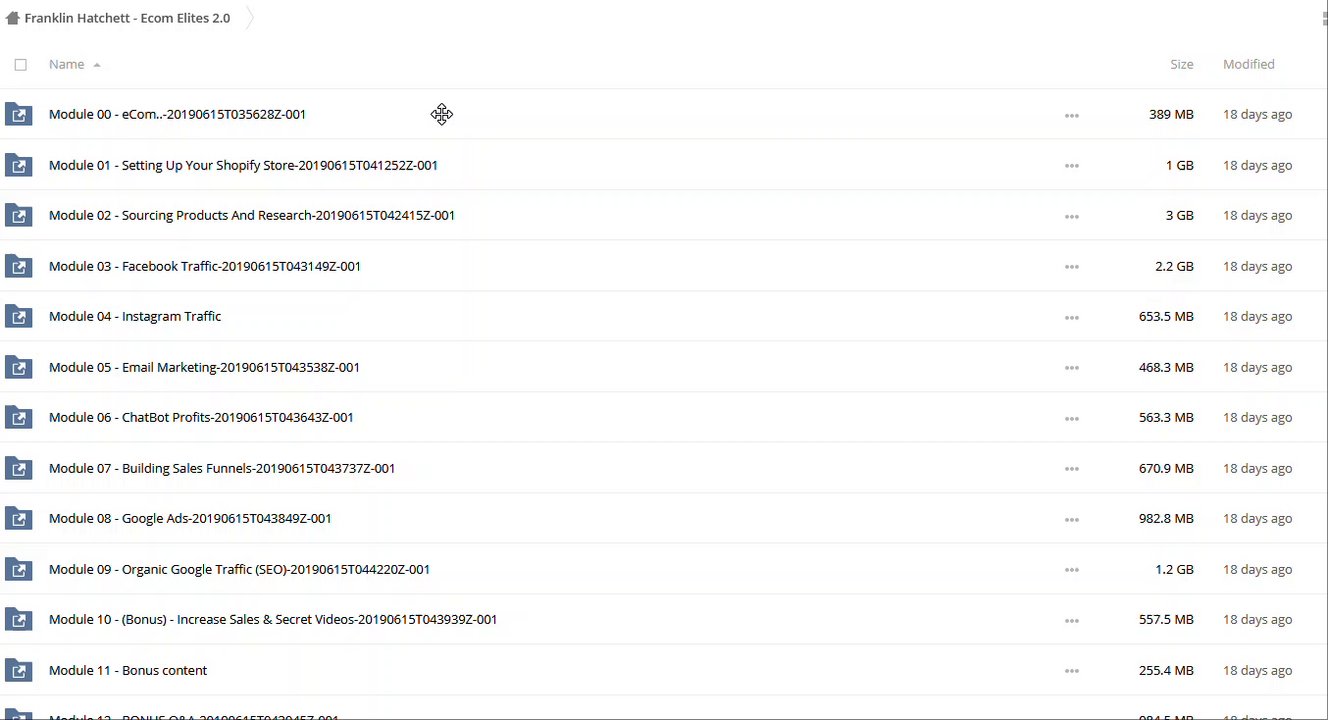Sort files by the Name column
Screen dimensions: 1328x720
(67, 64)
